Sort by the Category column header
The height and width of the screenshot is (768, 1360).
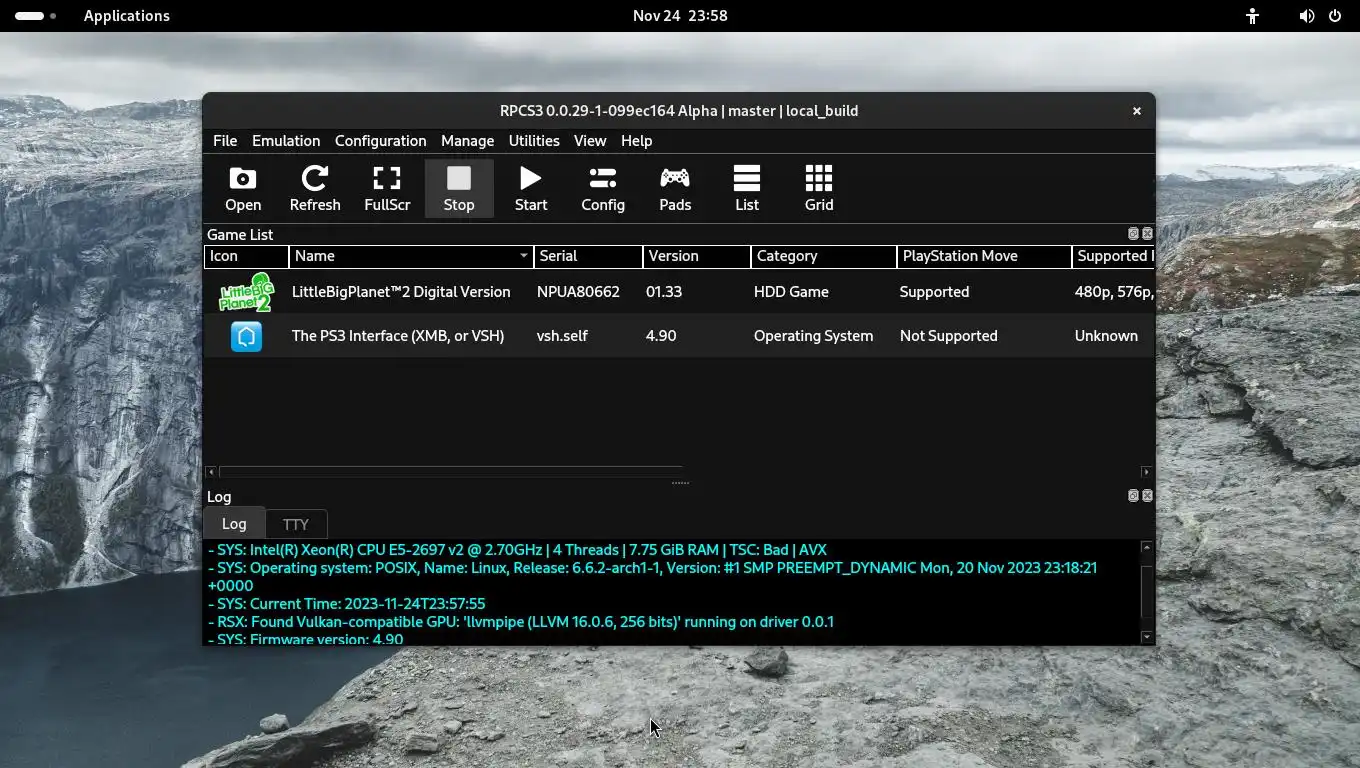(x=823, y=256)
